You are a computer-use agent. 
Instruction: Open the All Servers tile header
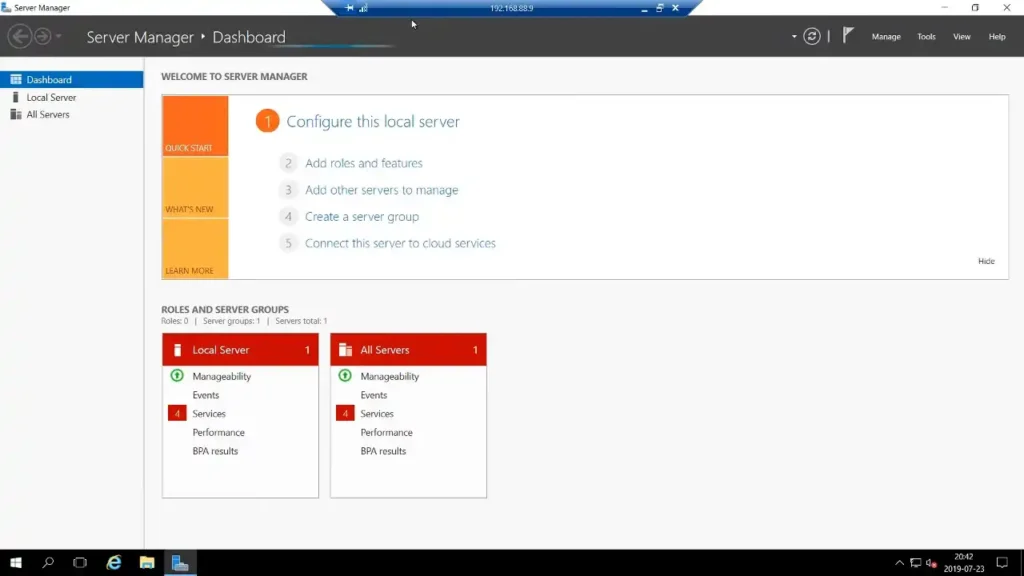tap(408, 350)
